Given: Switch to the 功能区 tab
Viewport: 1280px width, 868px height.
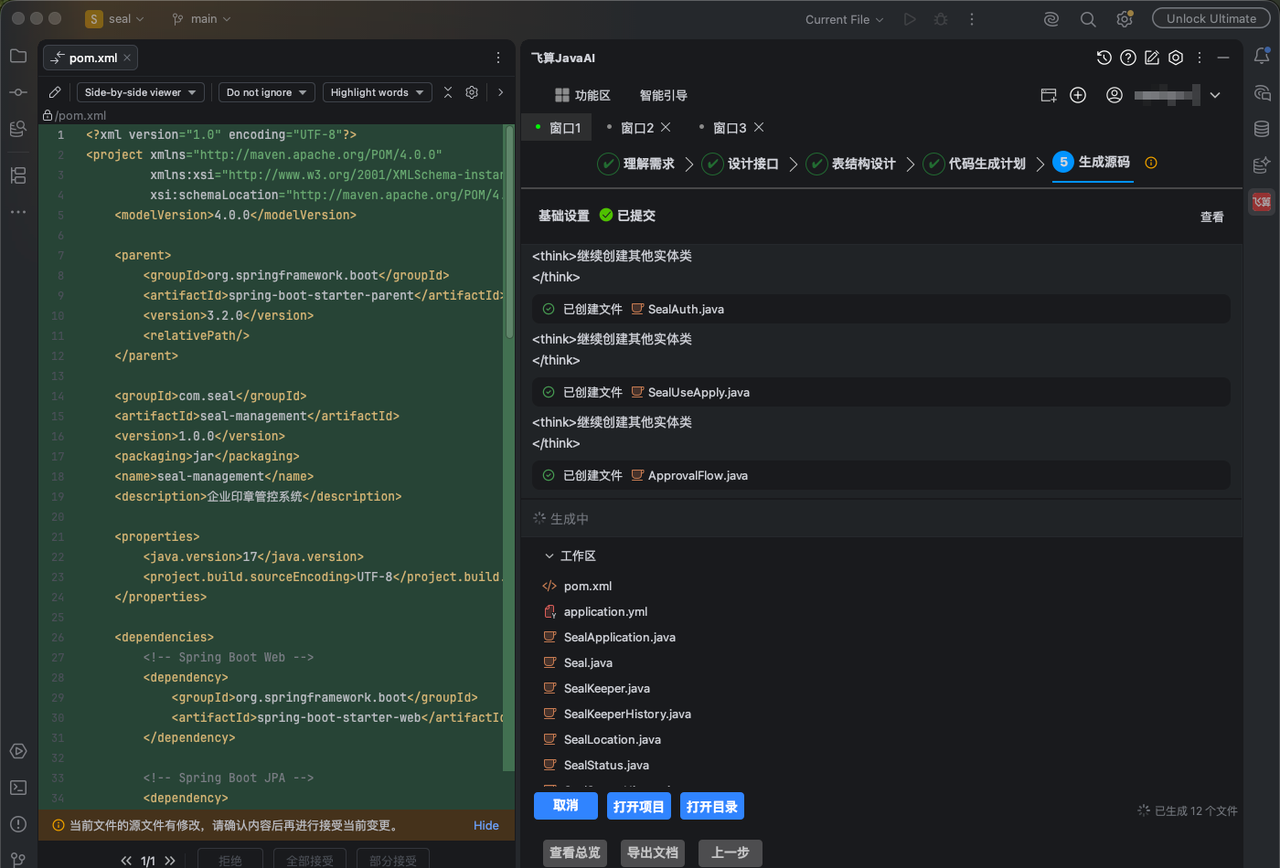Looking at the screenshot, I should point(582,95).
